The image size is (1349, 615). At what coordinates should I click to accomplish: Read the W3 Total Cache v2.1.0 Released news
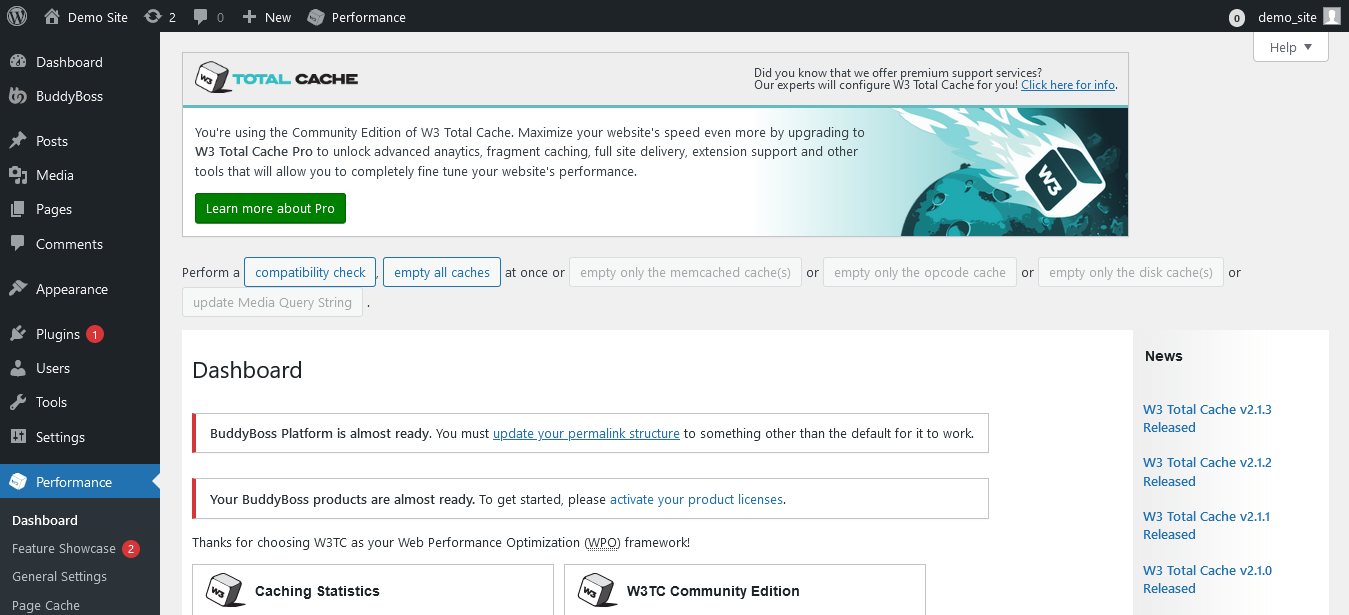pos(1207,579)
